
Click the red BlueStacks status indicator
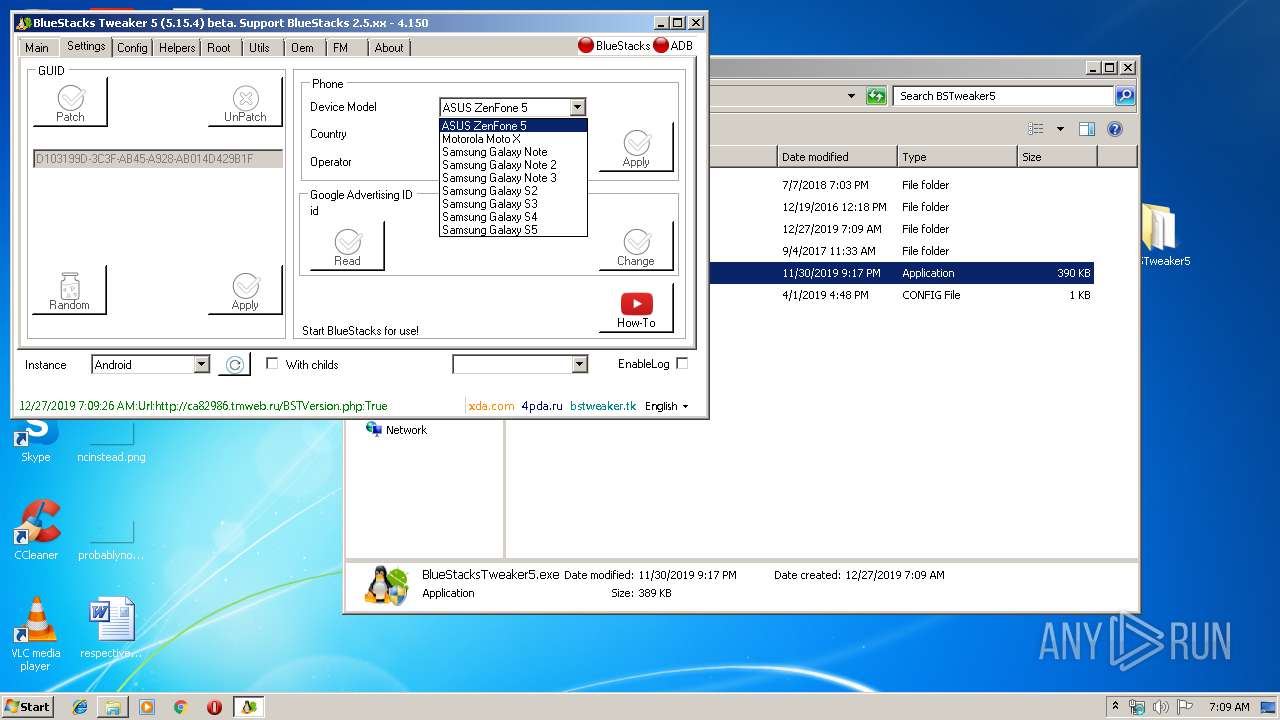pyautogui.click(x=586, y=45)
